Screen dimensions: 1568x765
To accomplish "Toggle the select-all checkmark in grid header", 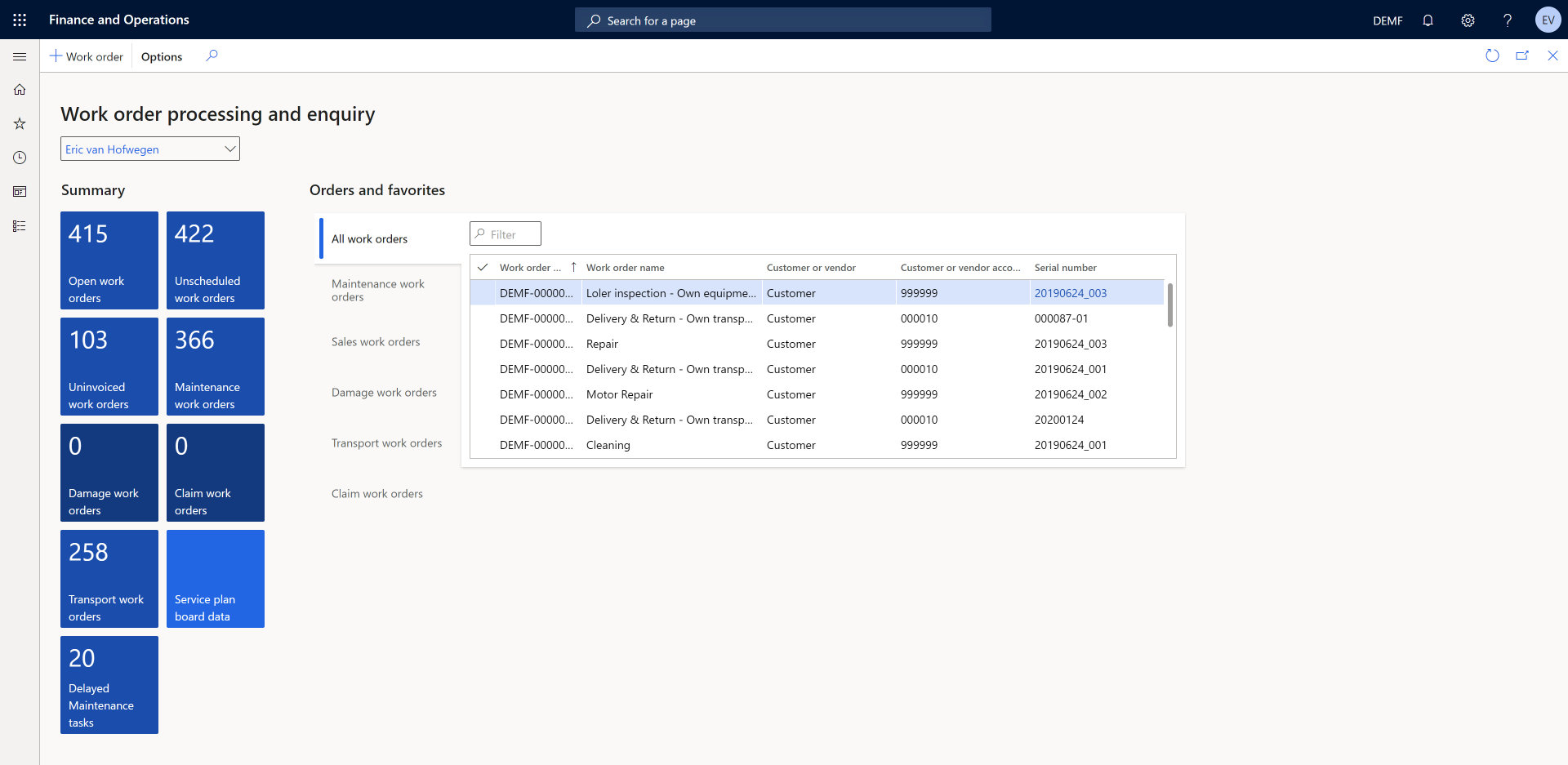I will pyautogui.click(x=483, y=267).
